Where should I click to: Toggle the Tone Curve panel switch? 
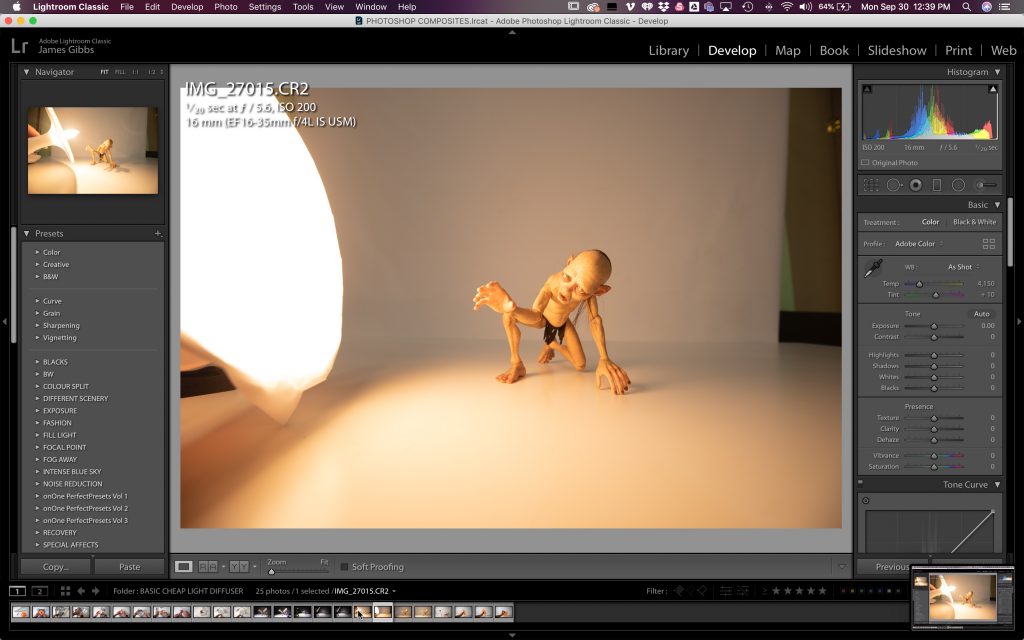pyautogui.click(x=860, y=483)
